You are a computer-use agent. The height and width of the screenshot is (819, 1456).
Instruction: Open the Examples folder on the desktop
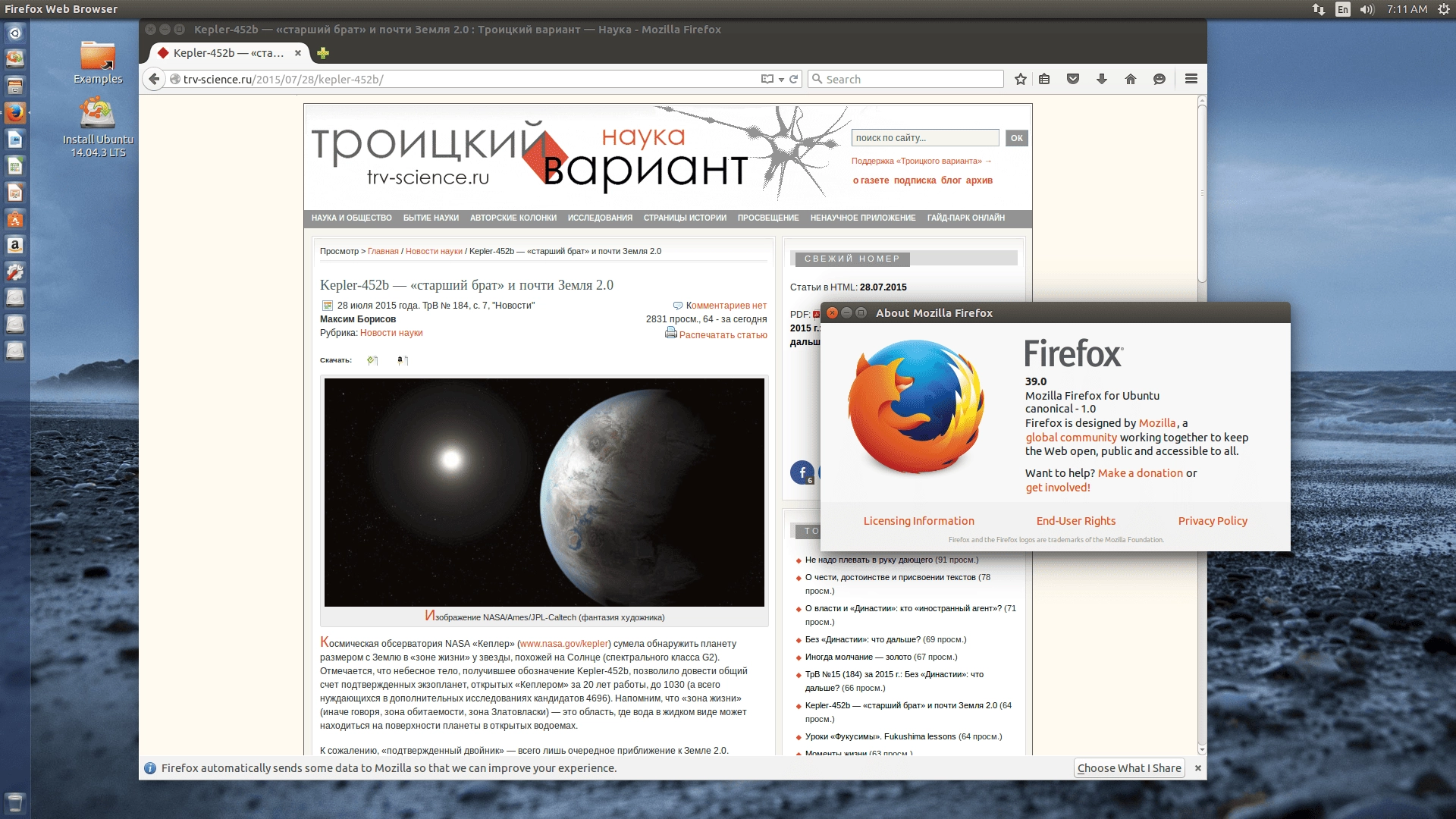[x=98, y=62]
